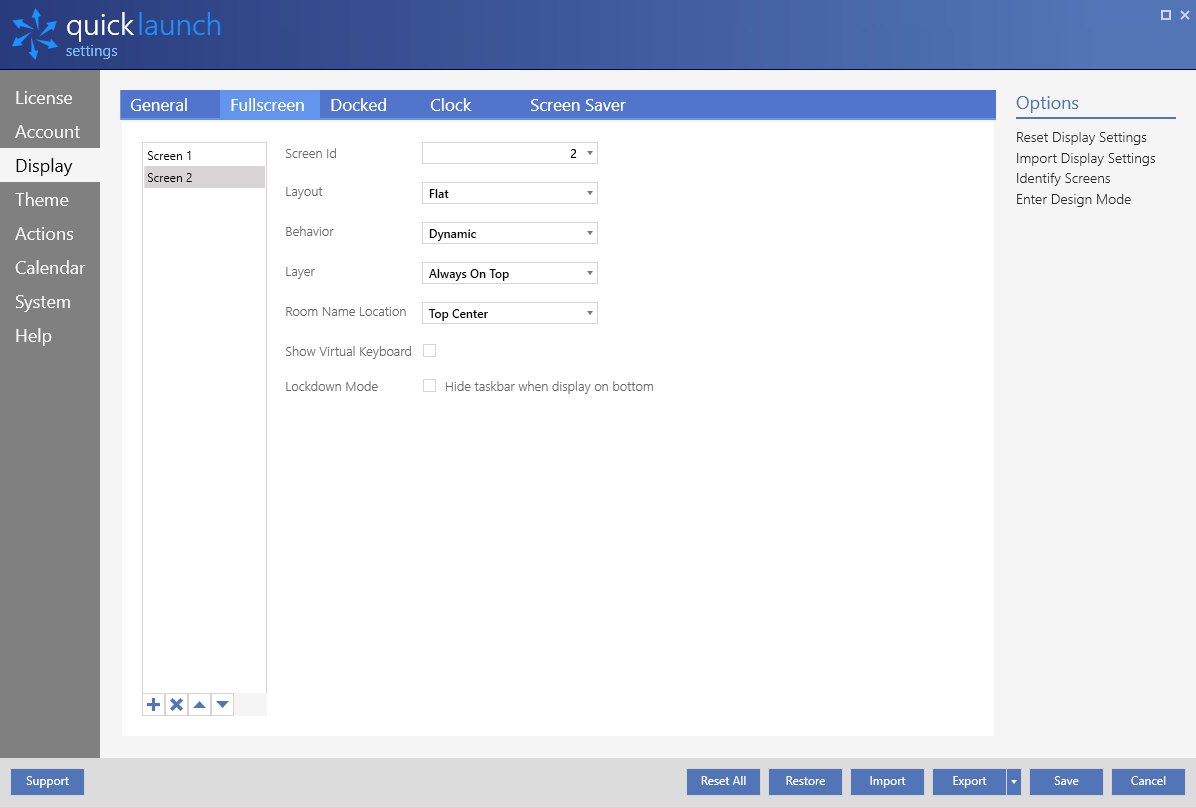
Task: Go to License section in sidebar
Action: click(x=50, y=98)
